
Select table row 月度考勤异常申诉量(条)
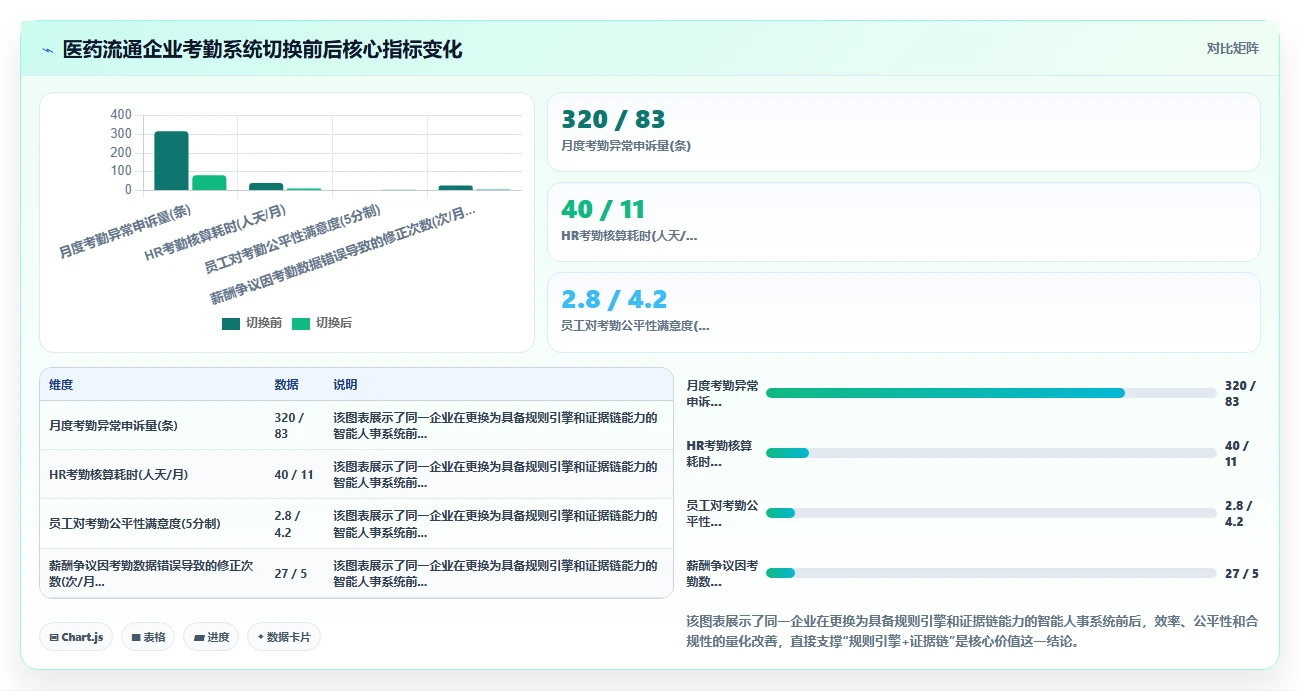tap(357, 425)
